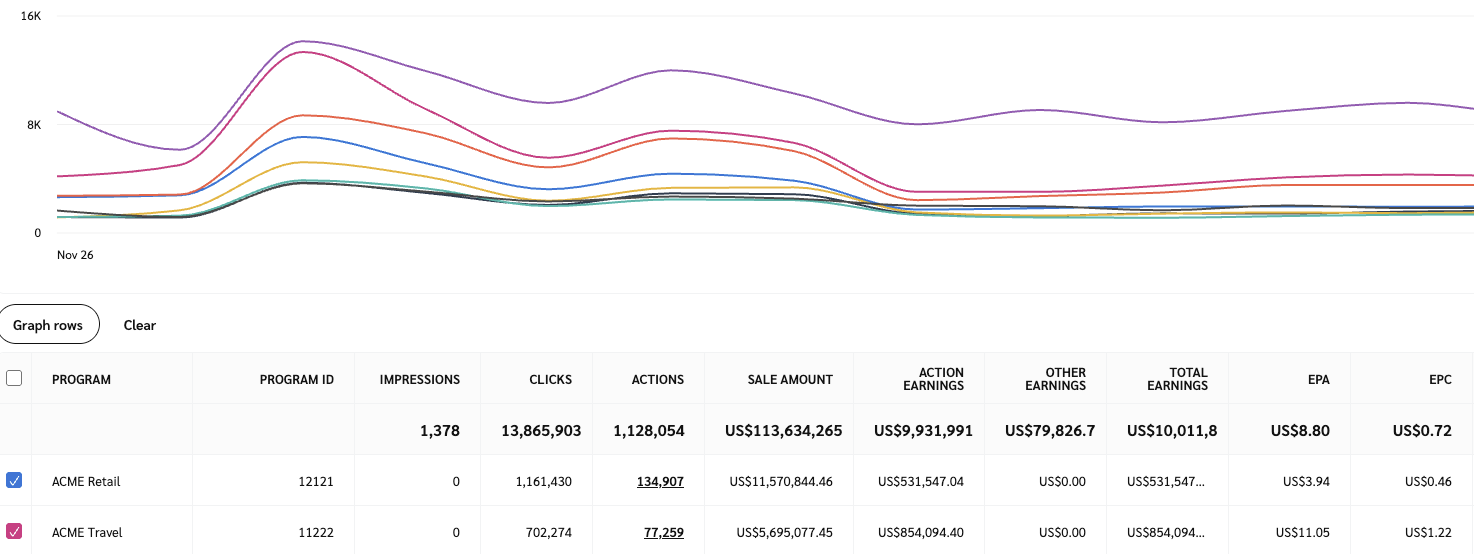Screen dimensions: 1474x554
Task: Sort by the EPC column header
Action: (x=1439, y=379)
